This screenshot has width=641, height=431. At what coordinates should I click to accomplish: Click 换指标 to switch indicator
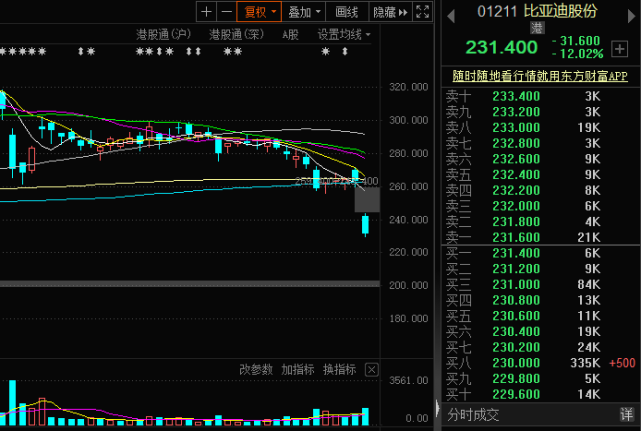(x=339, y=369)
